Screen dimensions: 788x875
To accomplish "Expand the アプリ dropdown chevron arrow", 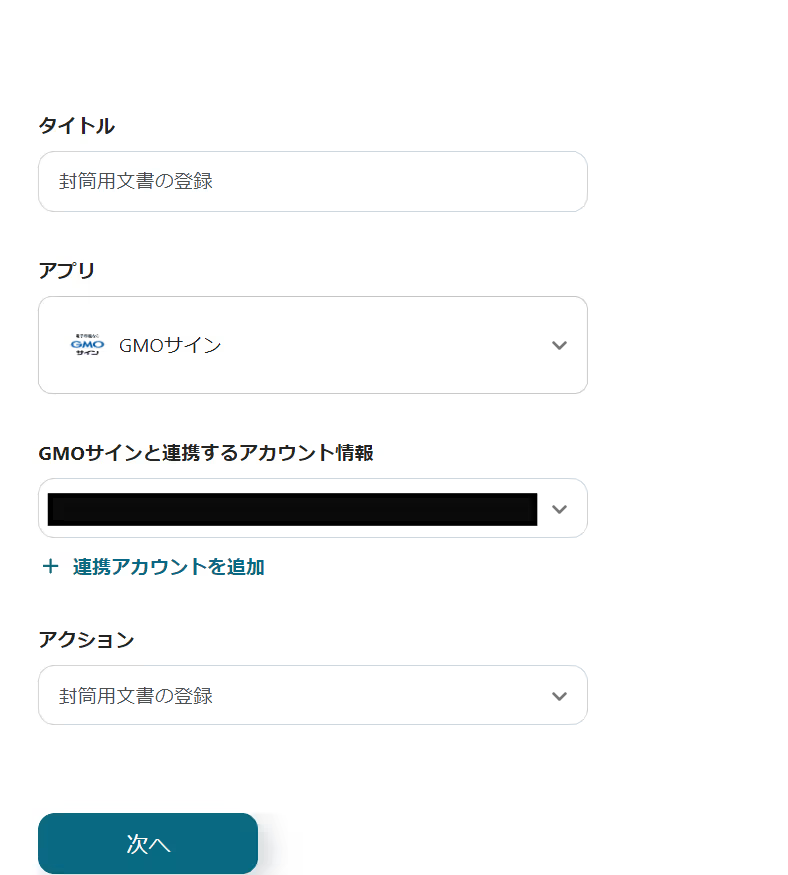I will coord(559,345).
